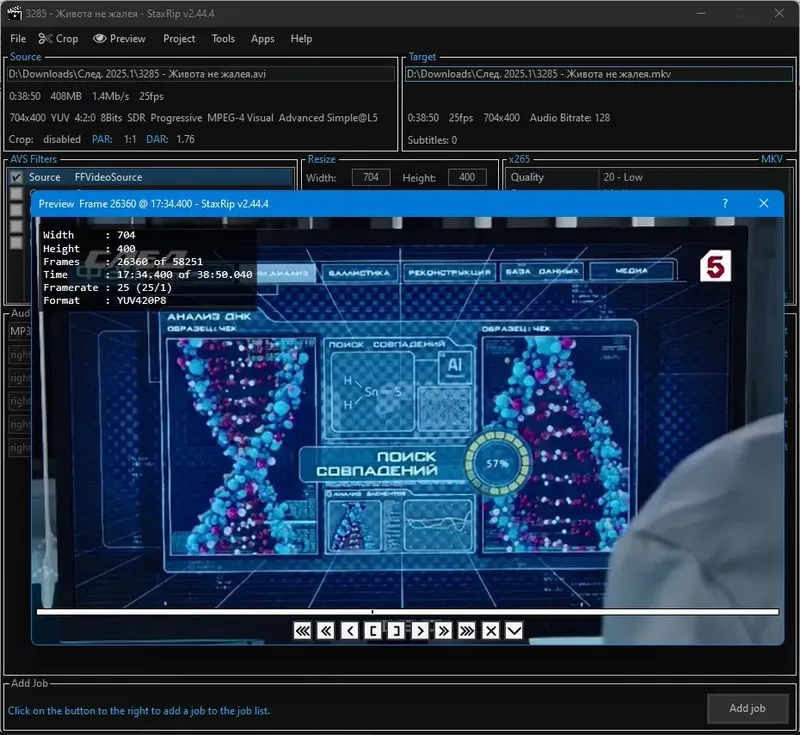Click the preview window title bar text

coord(154,204)
